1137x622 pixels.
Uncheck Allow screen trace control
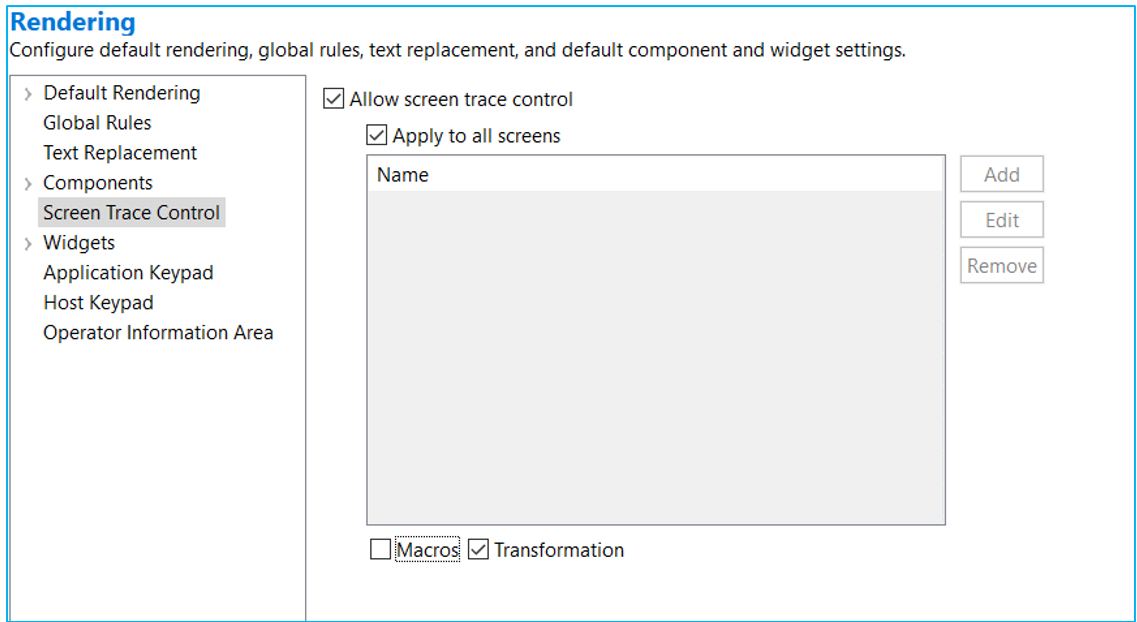334,99
